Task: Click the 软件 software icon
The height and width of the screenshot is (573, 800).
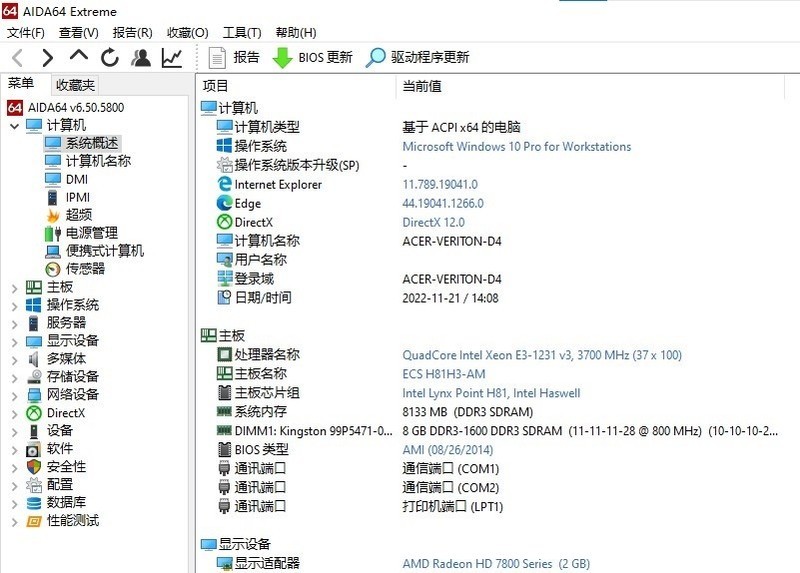Action: (x=33, y=449)
